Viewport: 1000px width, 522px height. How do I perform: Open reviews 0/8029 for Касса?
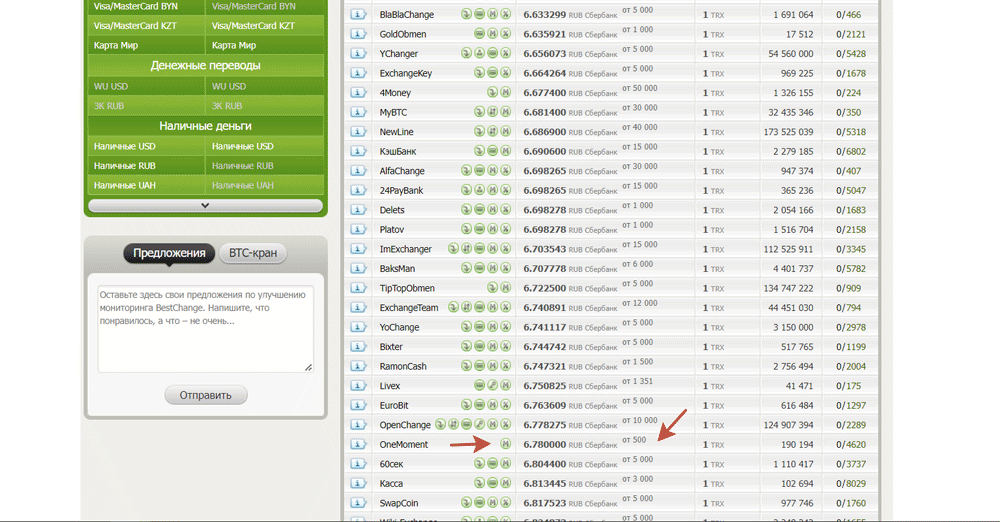[x=851, y=484]
